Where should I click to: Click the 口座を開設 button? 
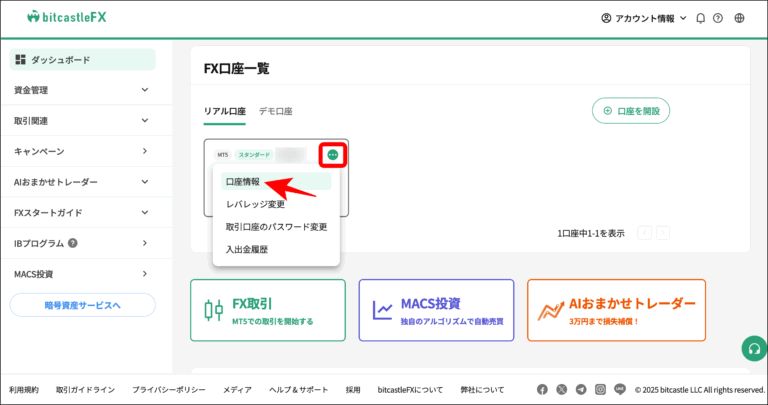[631, 111]
